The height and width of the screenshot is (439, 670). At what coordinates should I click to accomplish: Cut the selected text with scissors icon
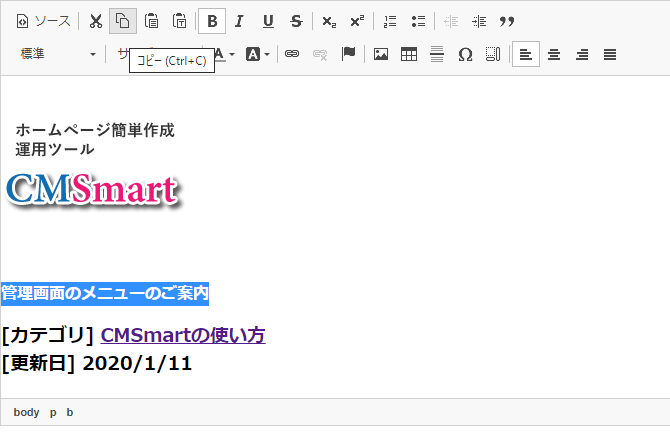pos(95,21)
